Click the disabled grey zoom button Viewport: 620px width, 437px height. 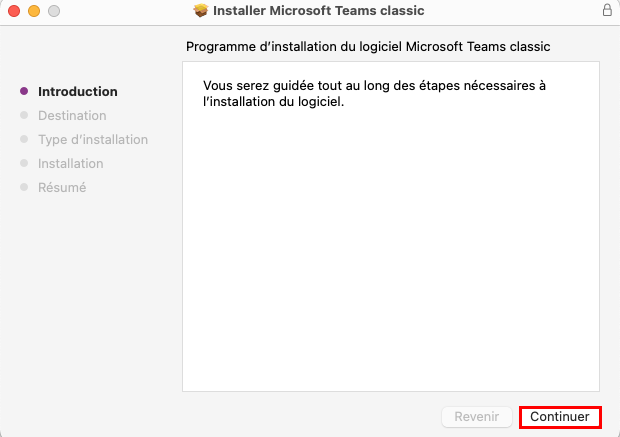click(54, 11)
